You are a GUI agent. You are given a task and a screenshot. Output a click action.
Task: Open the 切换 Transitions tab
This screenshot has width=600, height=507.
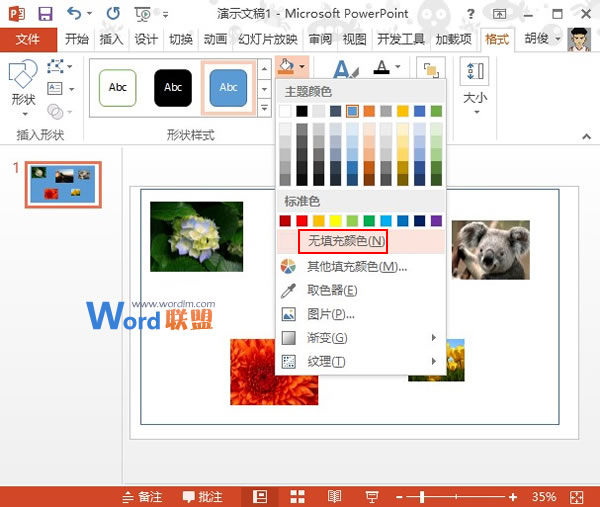[181, 39]
